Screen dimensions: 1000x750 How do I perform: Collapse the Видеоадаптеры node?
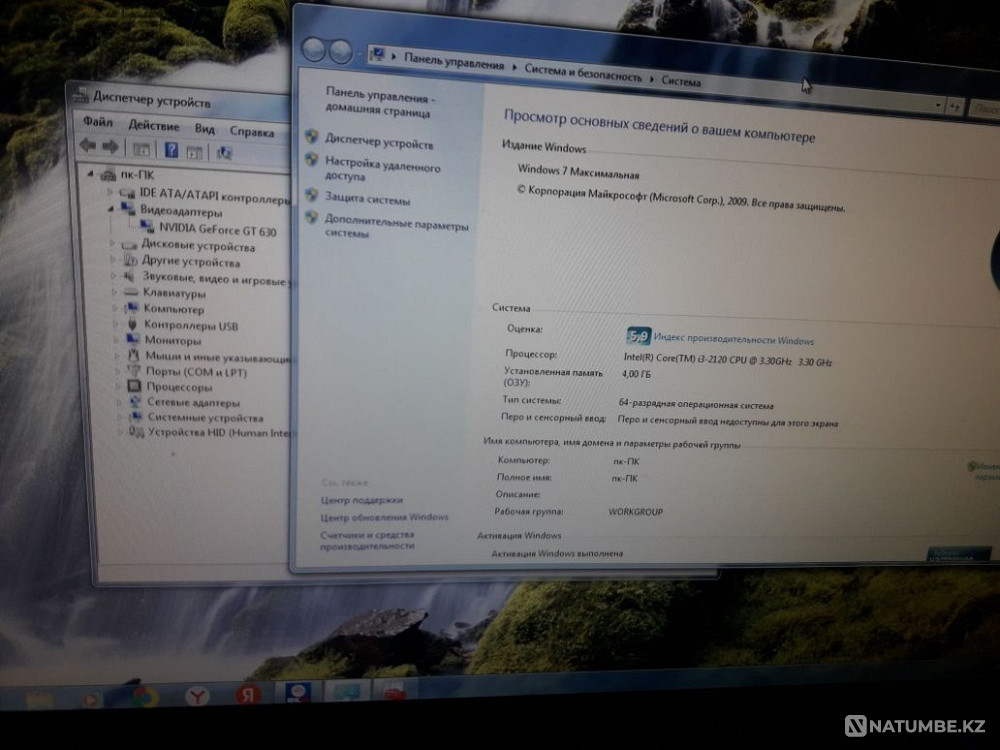click(x=111, y=208)
